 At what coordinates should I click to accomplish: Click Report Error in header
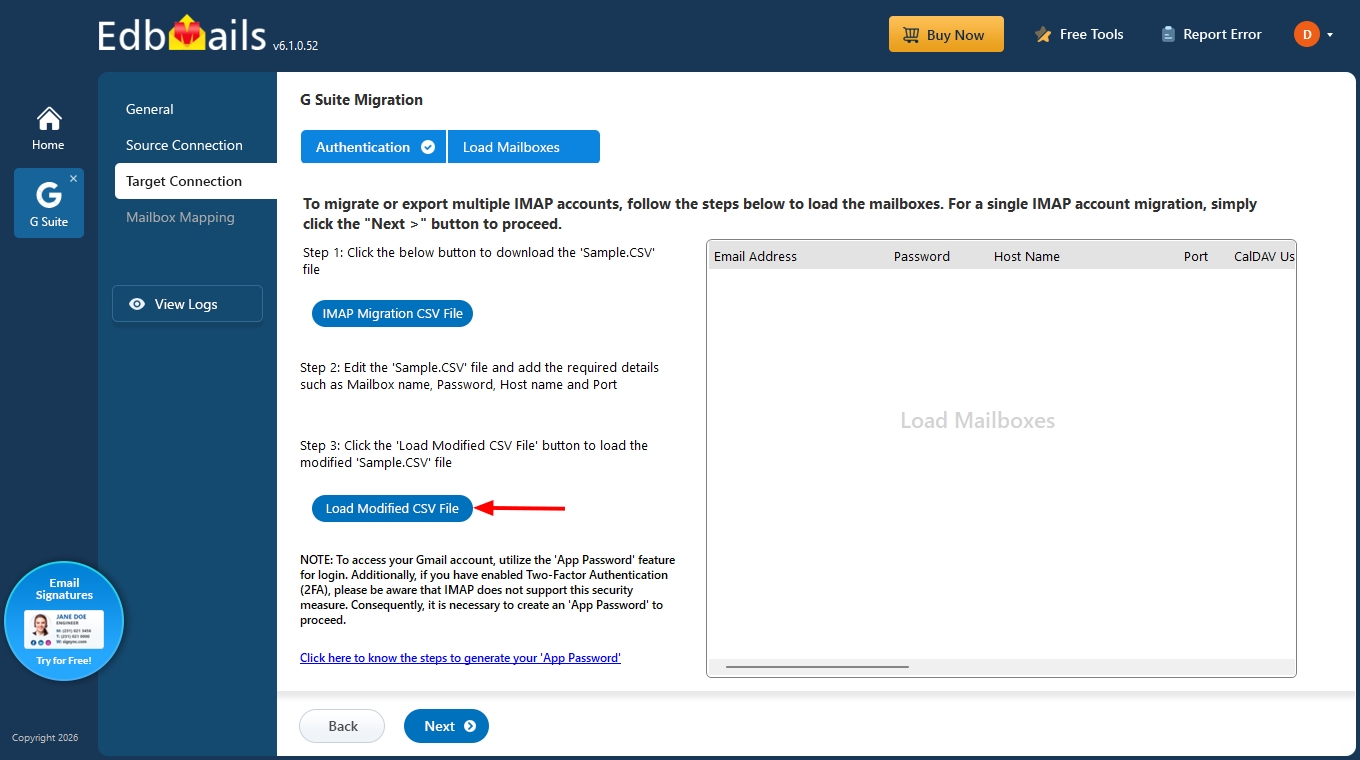(x=1211, y=35)
